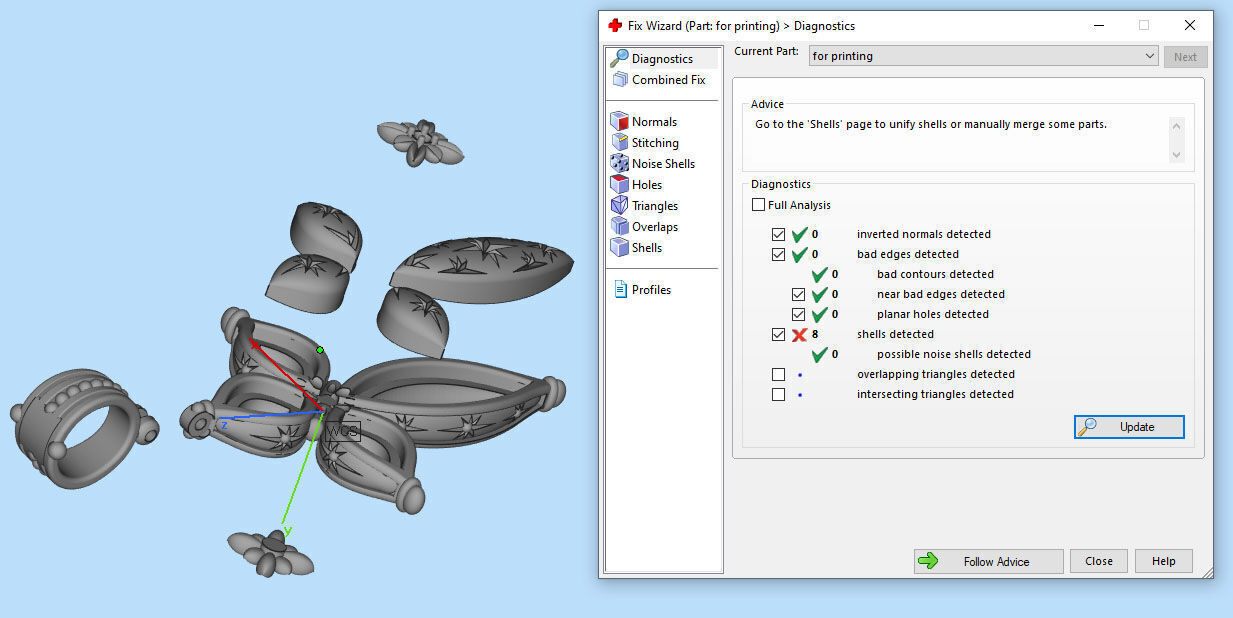Switch to the Holes page
This screenshot has width=1233, height=618.
[x=647, y=185]
